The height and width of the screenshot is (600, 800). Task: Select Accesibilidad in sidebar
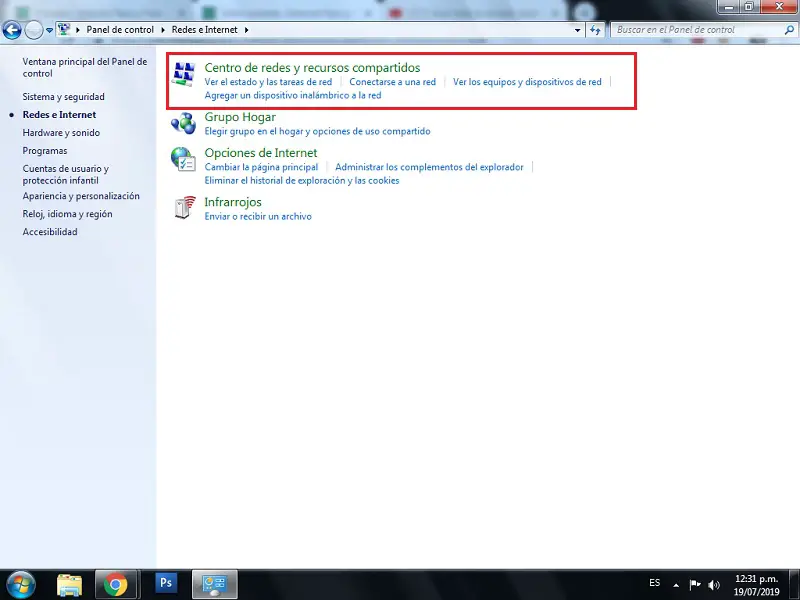click(x=50, y=232)
